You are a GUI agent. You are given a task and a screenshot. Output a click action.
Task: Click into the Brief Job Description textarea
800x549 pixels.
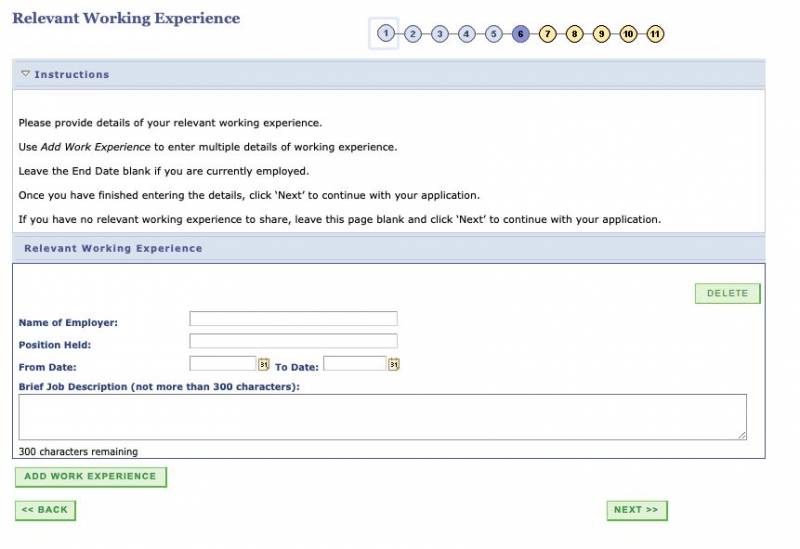382,417
